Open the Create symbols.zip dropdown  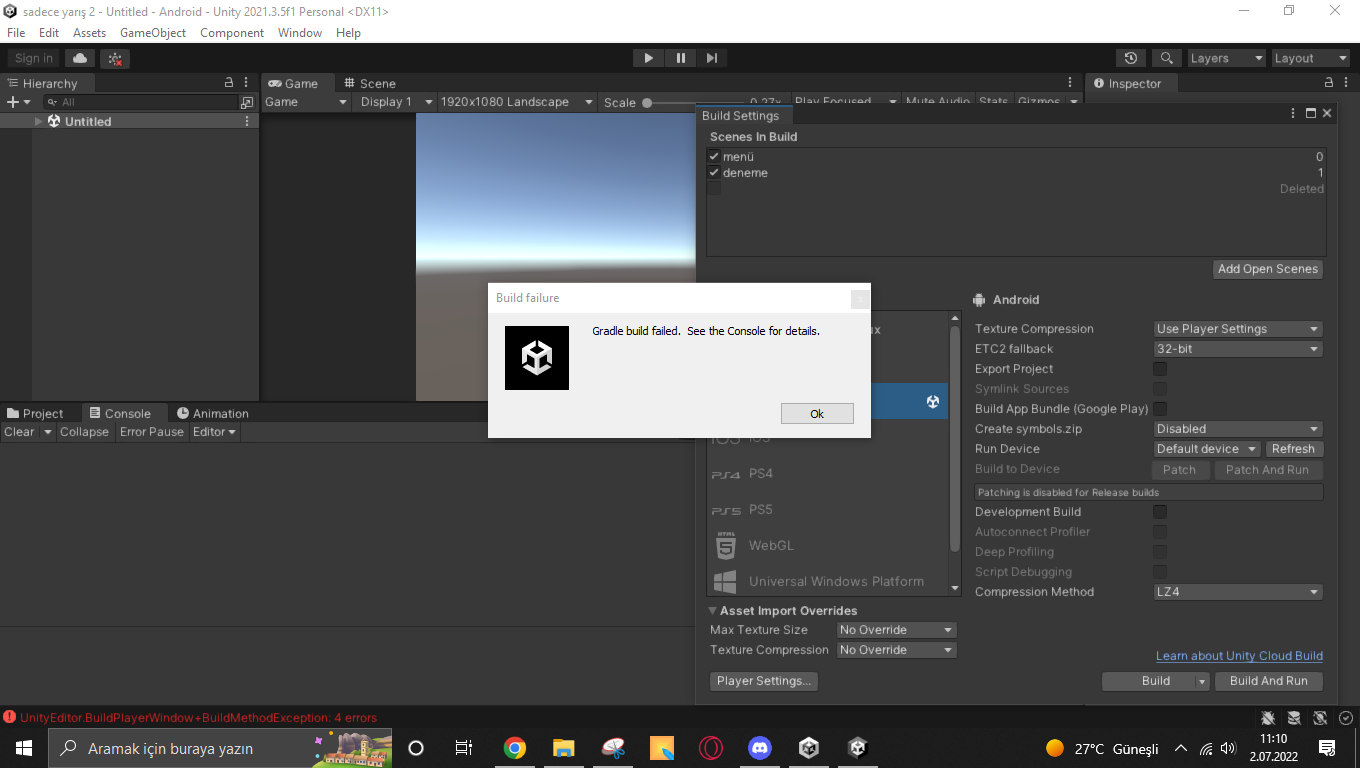click(1238, 429)
